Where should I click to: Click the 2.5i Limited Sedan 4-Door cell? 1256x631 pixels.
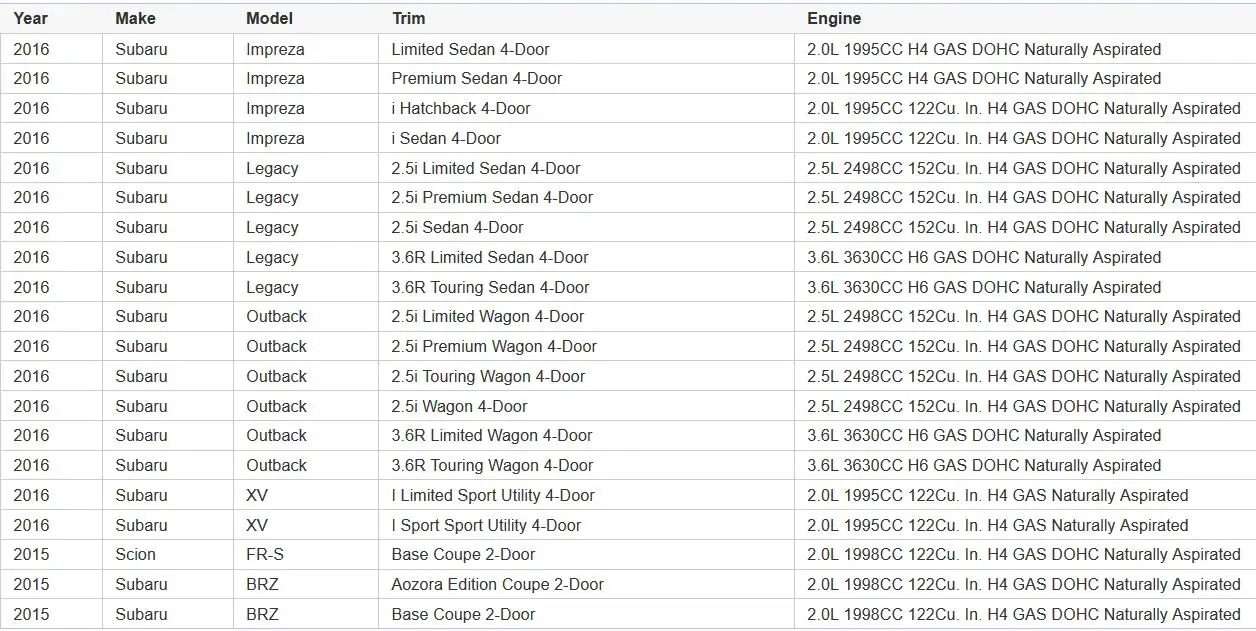[586, 168]
